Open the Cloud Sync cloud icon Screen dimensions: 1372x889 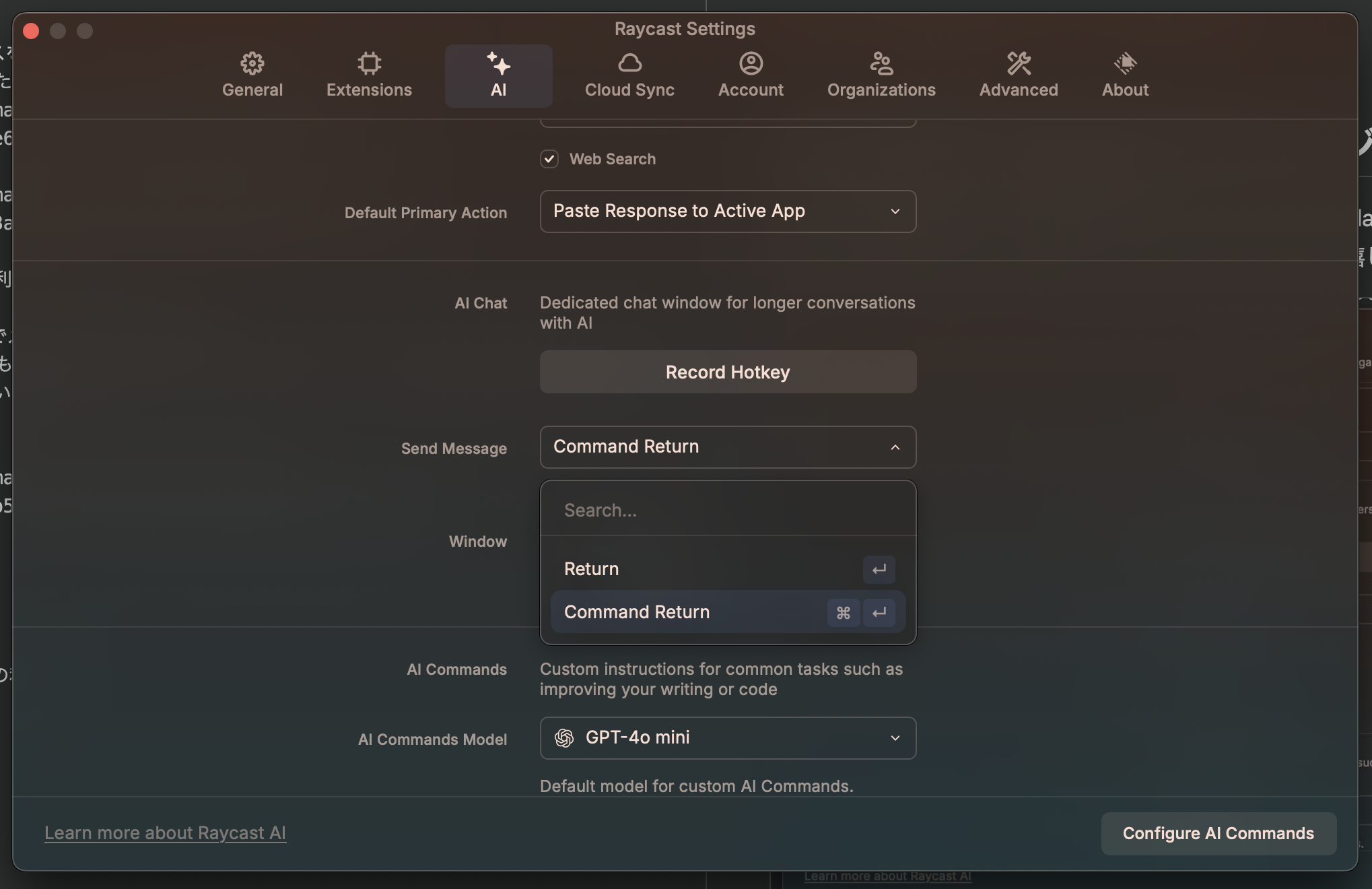pos(629,64)
